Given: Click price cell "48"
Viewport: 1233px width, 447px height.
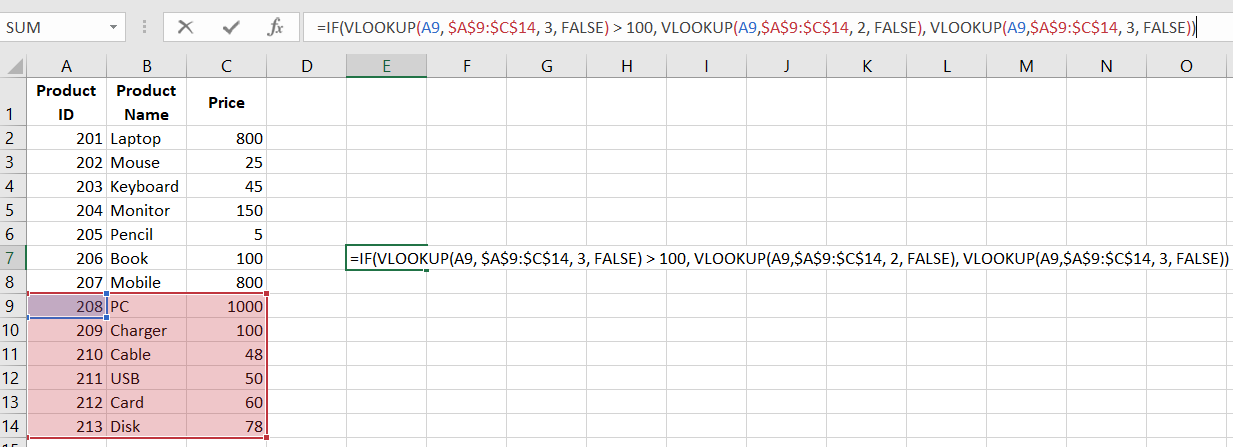Looking at the screenshot, I should pyautogui.click(x=226, y=354).
